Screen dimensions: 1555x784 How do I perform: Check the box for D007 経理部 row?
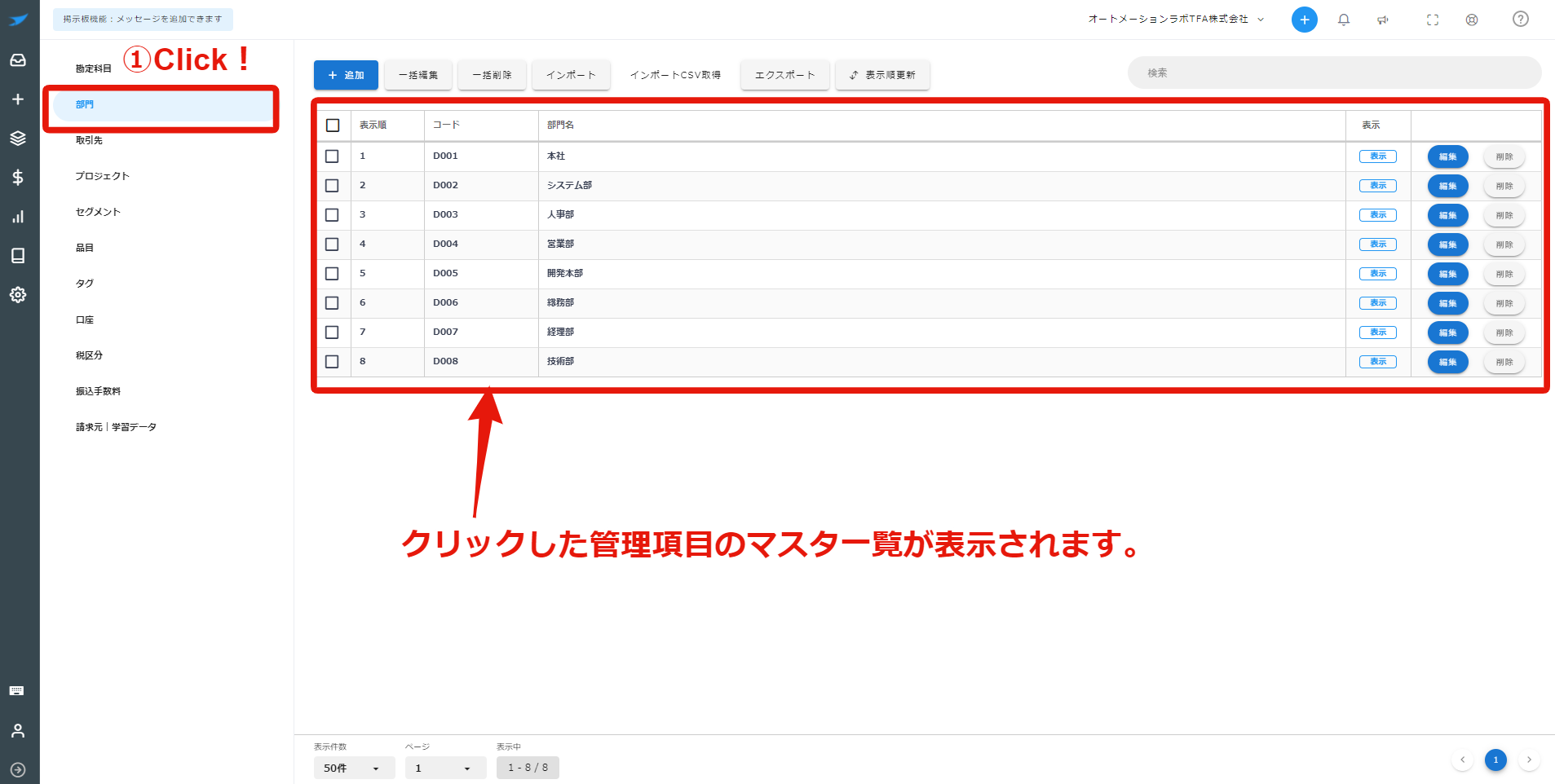[x=332, y=333]
